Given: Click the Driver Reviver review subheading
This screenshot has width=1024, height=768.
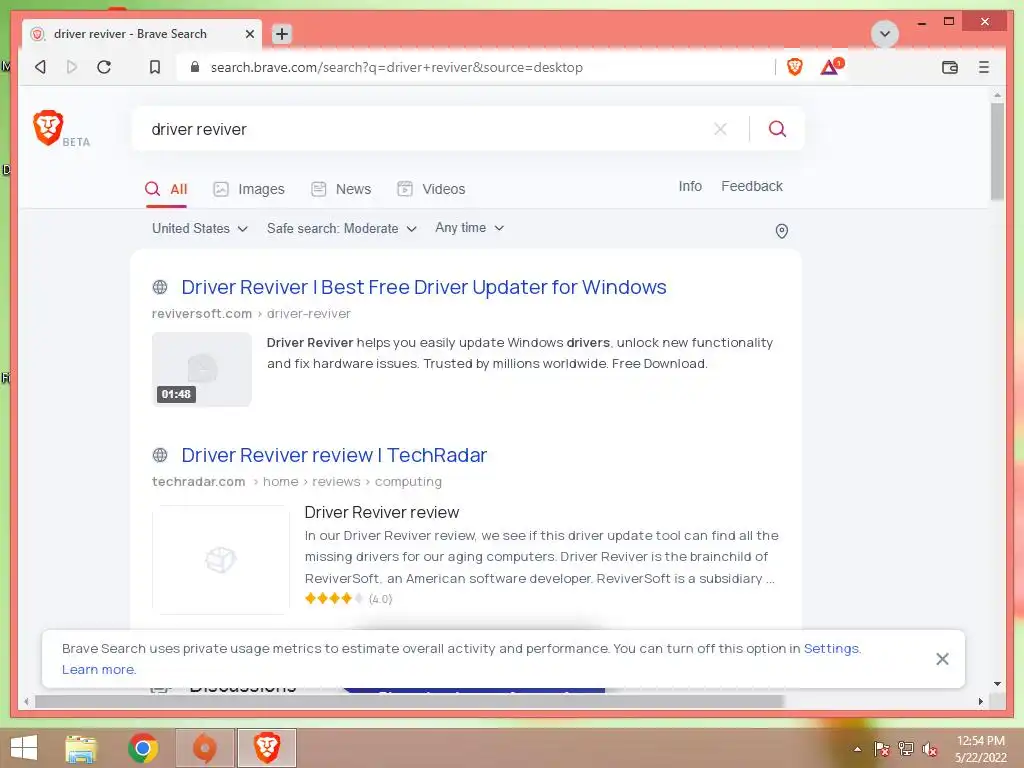Looking at the screenshot, I should tap(381, 512).
